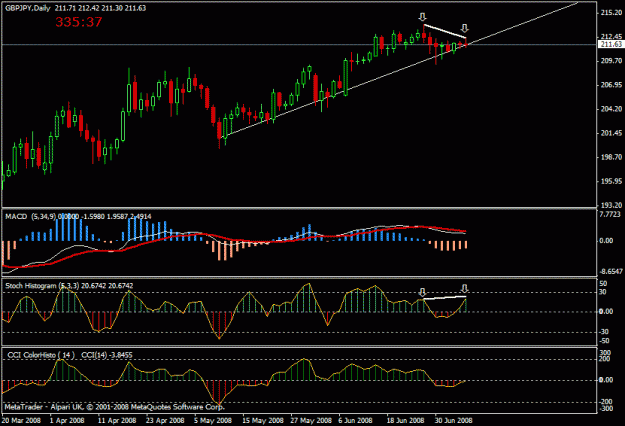This screenshot has height=426, width=625.
Task: Click the red 335:37 candle countdown timer
Action: click(x=79, y=22)
